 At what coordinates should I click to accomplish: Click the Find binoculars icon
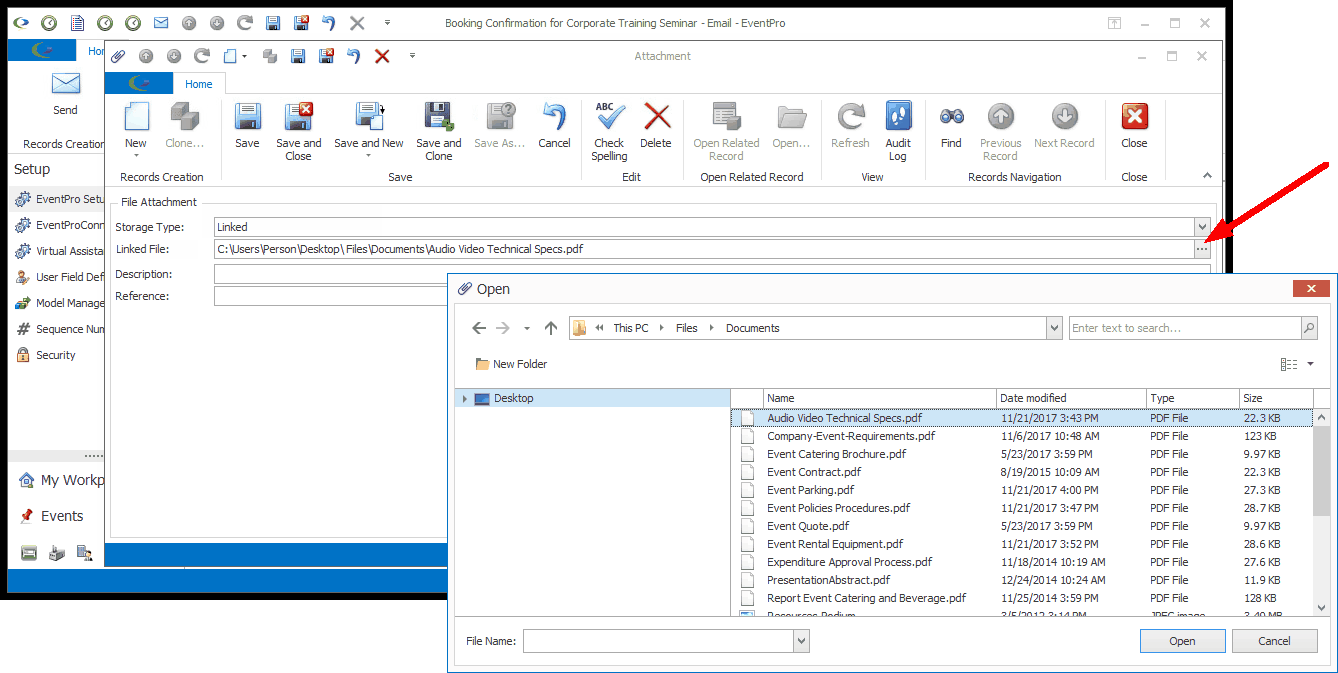951,116
